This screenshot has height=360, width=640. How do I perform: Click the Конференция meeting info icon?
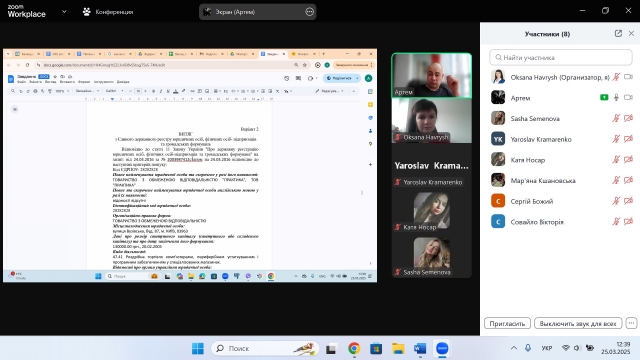(87, 12)
